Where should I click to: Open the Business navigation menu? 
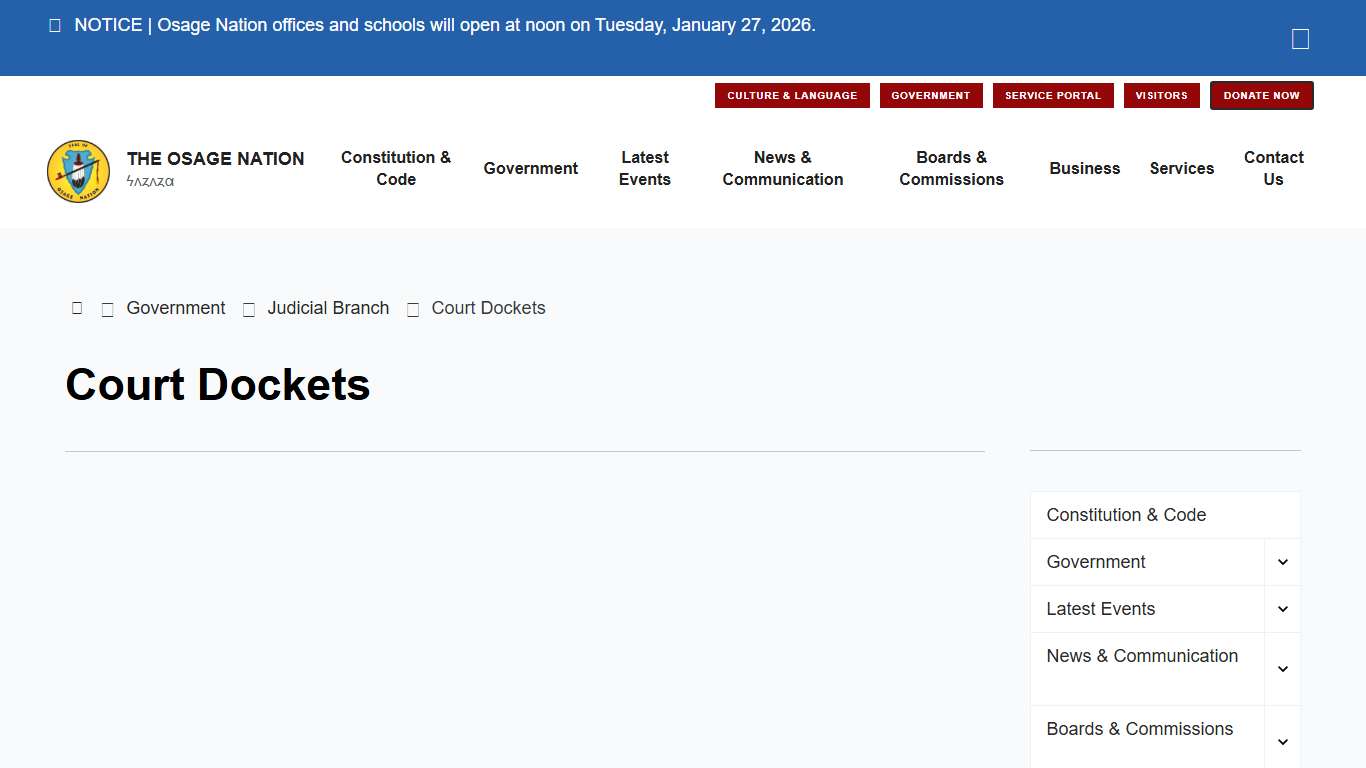tap(1084, 168)
